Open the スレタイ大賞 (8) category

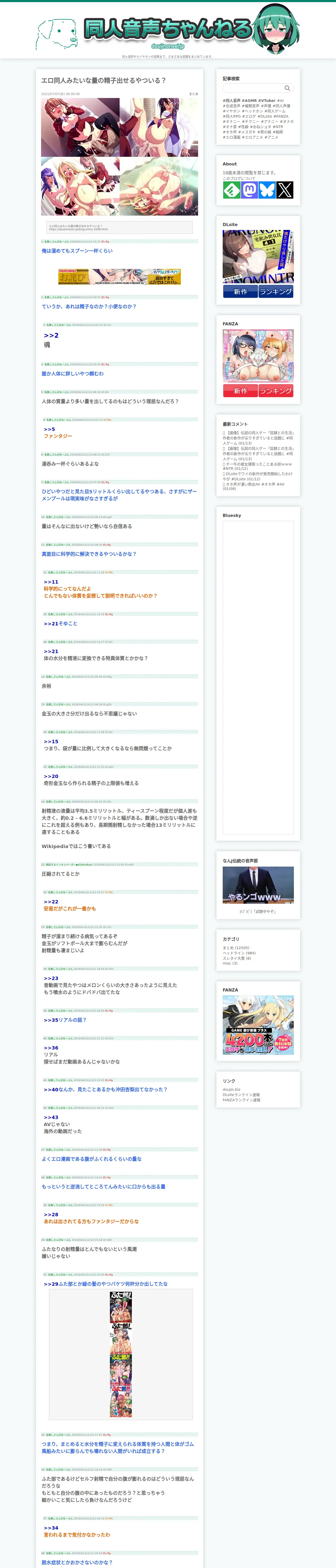pyautogui.click(x=237, y=958)
